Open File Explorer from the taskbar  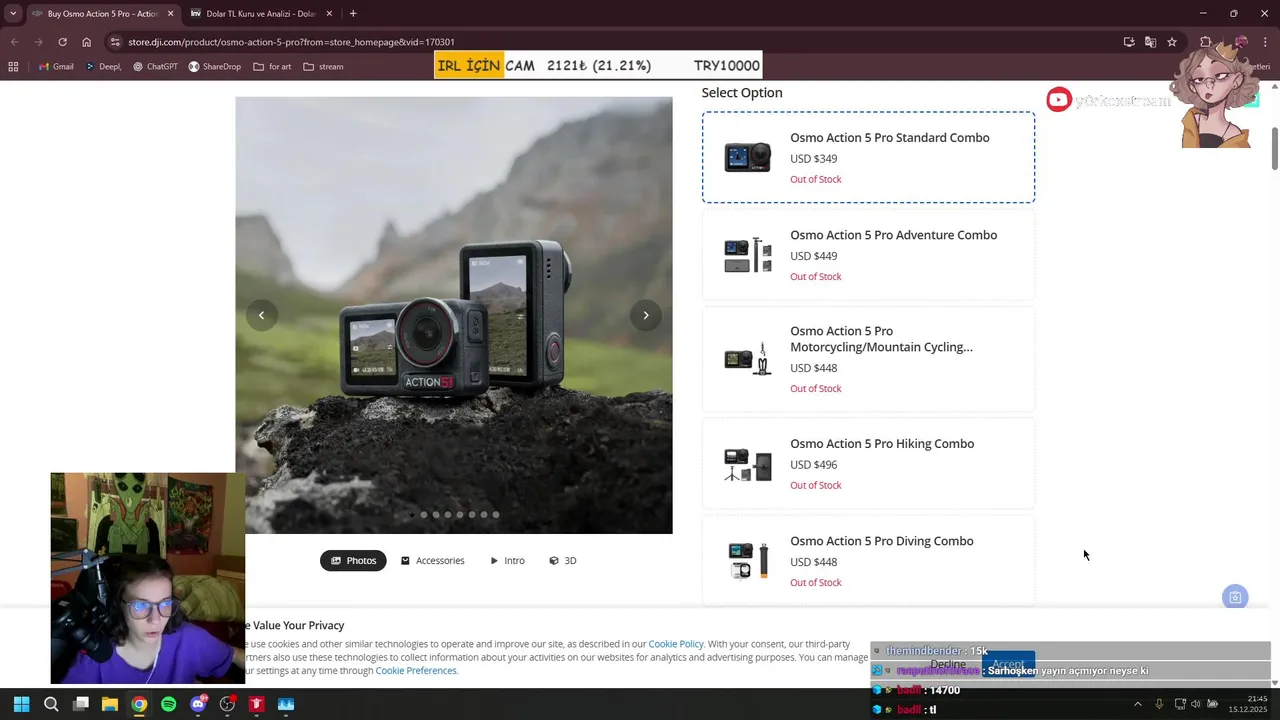[x=110, y=704]
